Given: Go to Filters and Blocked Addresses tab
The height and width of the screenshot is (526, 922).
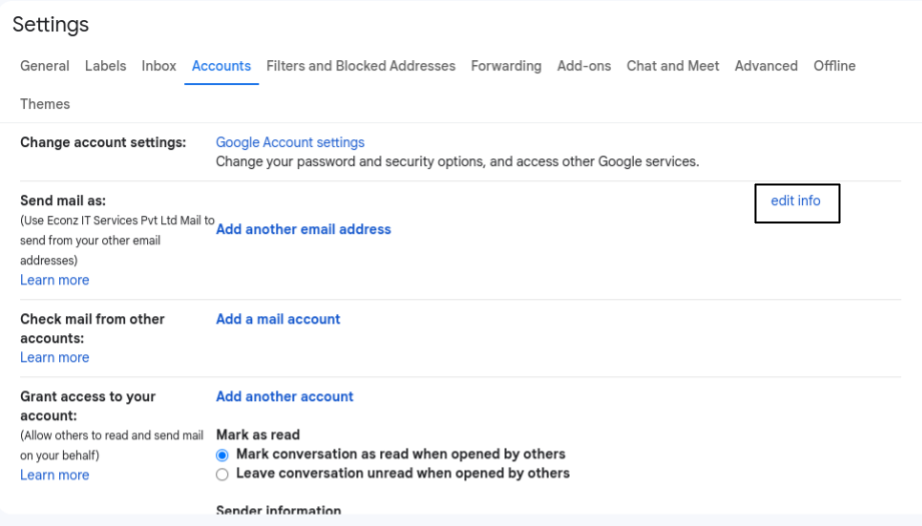Looking at the screenshot, I should click(360, 66).
